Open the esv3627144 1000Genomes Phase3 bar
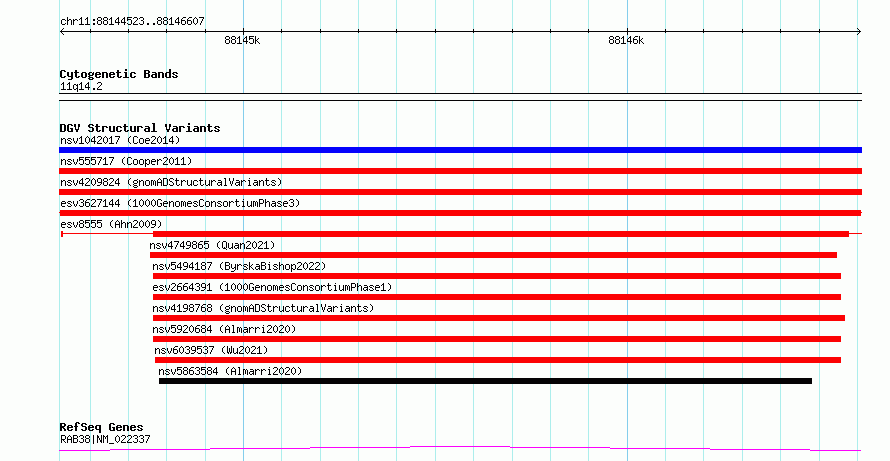Image resolution: width=890 pixels, height=461 pixels. (460, 213)
